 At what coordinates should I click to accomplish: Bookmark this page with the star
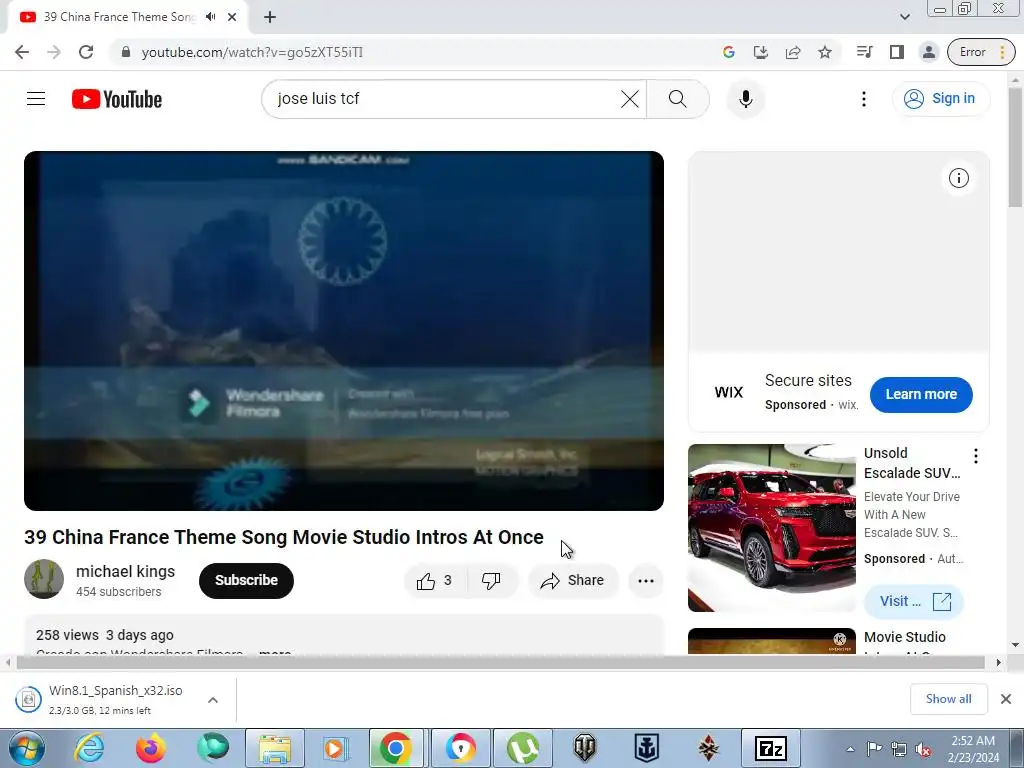click(x=825, y=52)
